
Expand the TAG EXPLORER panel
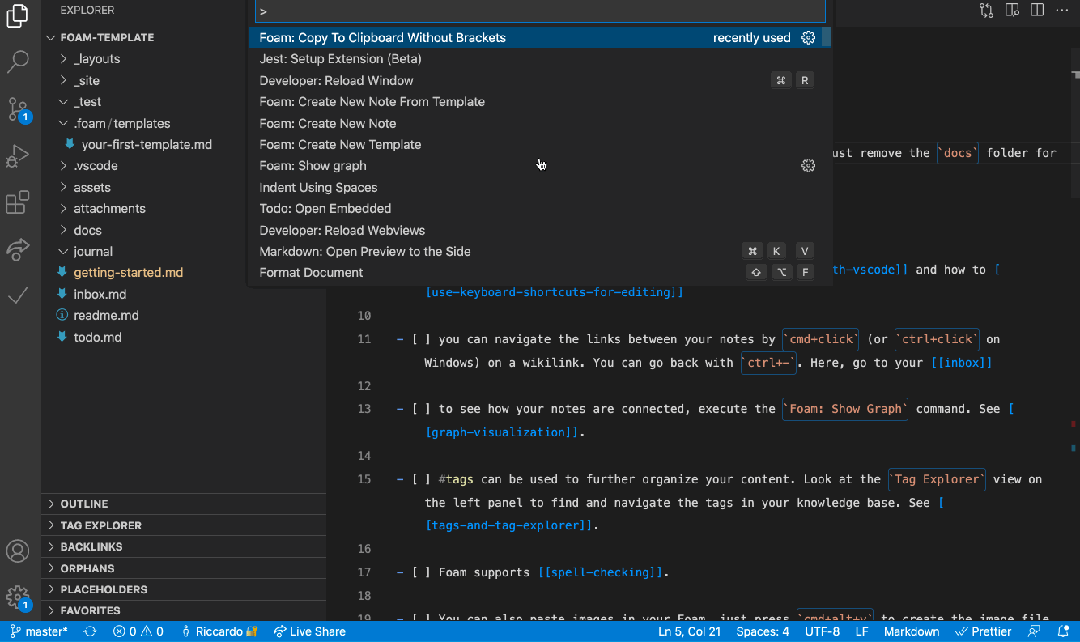101,526
